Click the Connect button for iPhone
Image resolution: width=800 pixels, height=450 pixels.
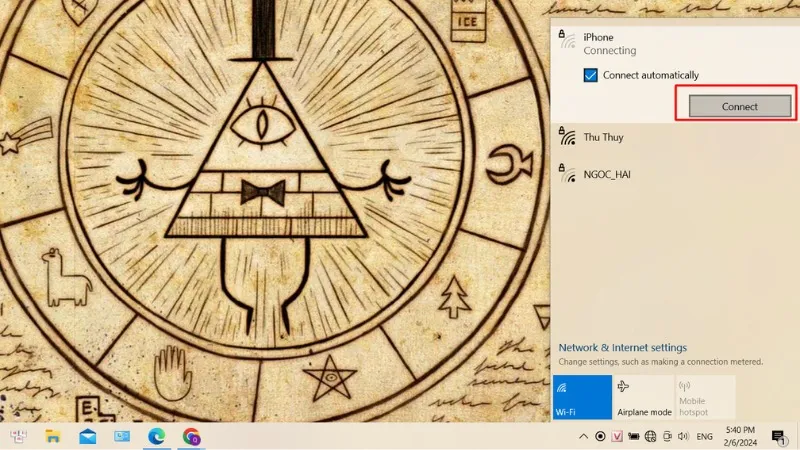(740, 106)
